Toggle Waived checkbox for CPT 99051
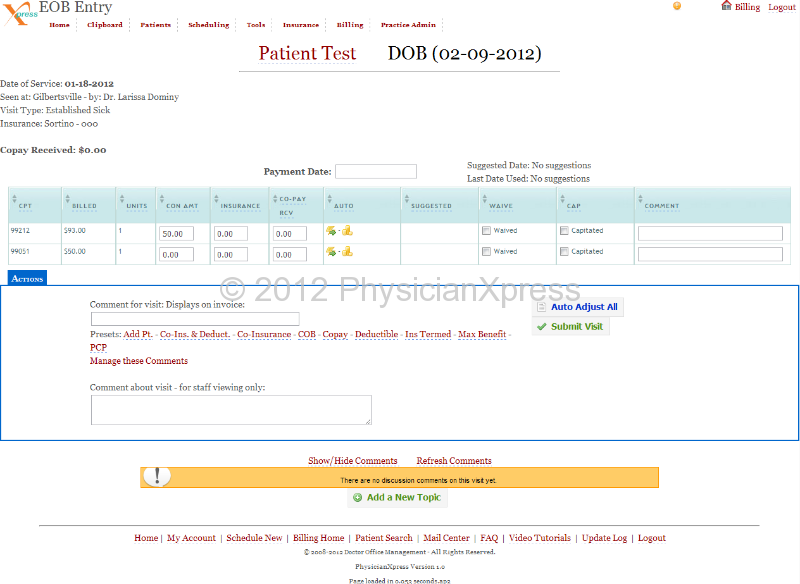800x584 pixels. pyautogui.click(x=487, y=252)
